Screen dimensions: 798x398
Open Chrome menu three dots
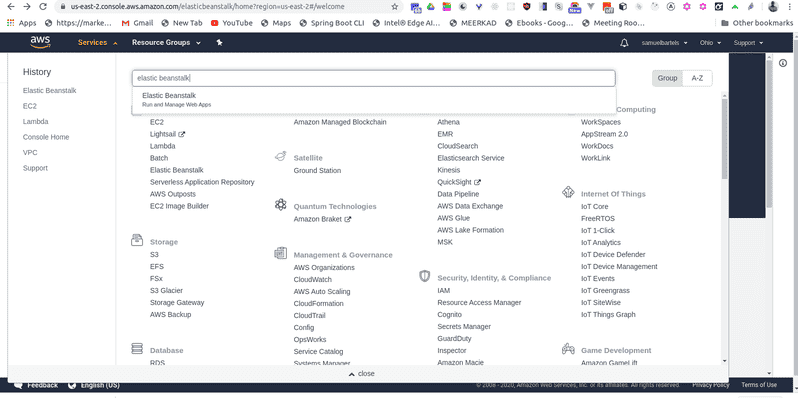[x=790, y=7]
